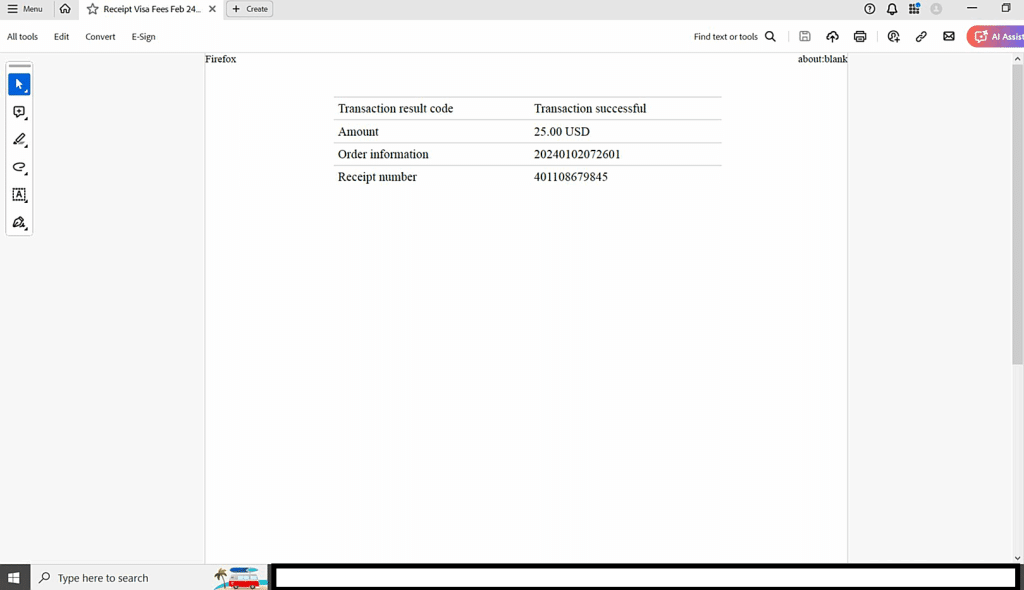The image size is (1024, 590).
Task: Launch the AI Assistant button
Action: click(x=996, y=37)
